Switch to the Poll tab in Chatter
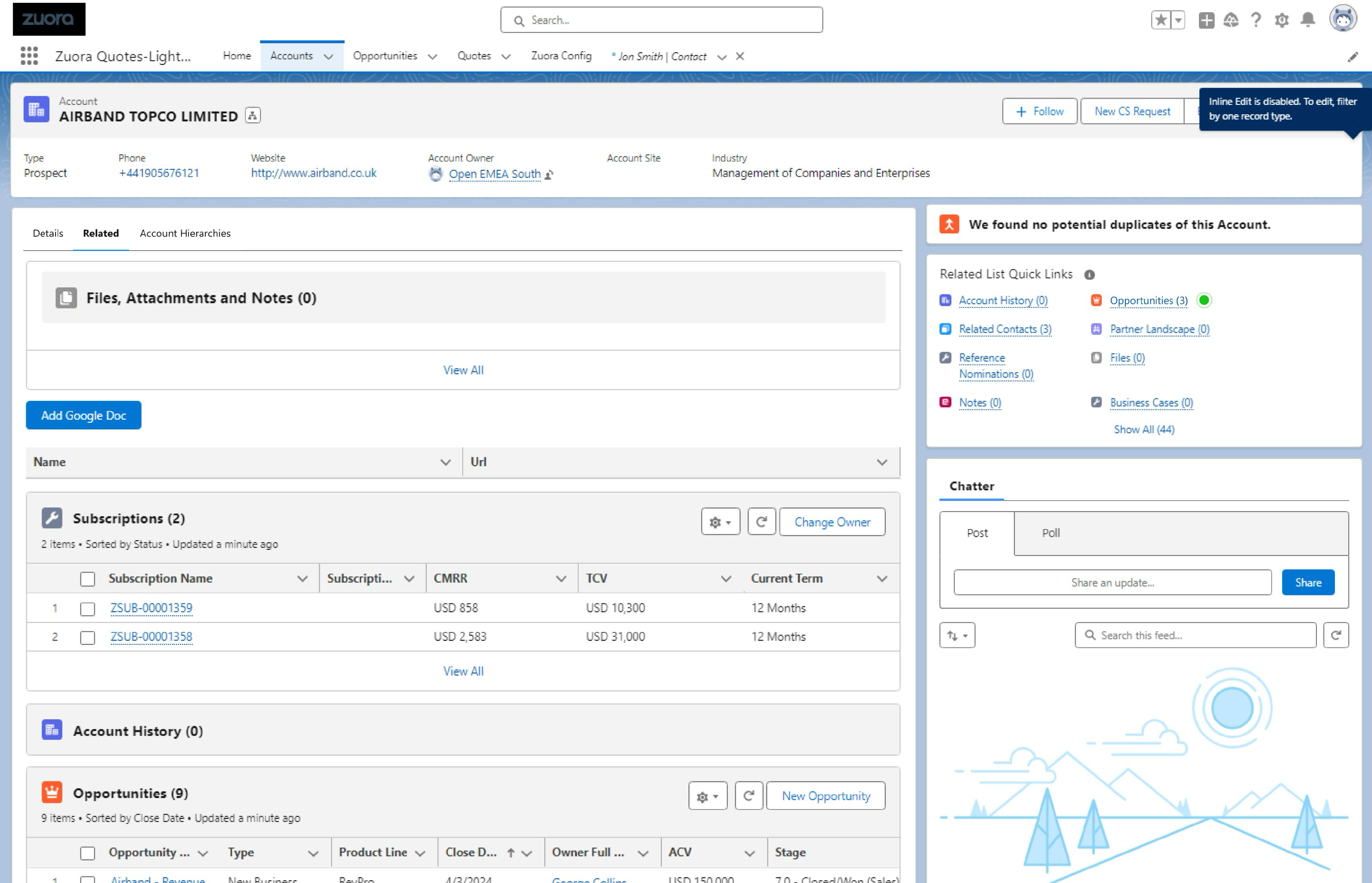Image resolution: width=1372 pixels, height=883 pixels. pos(1050,533)
